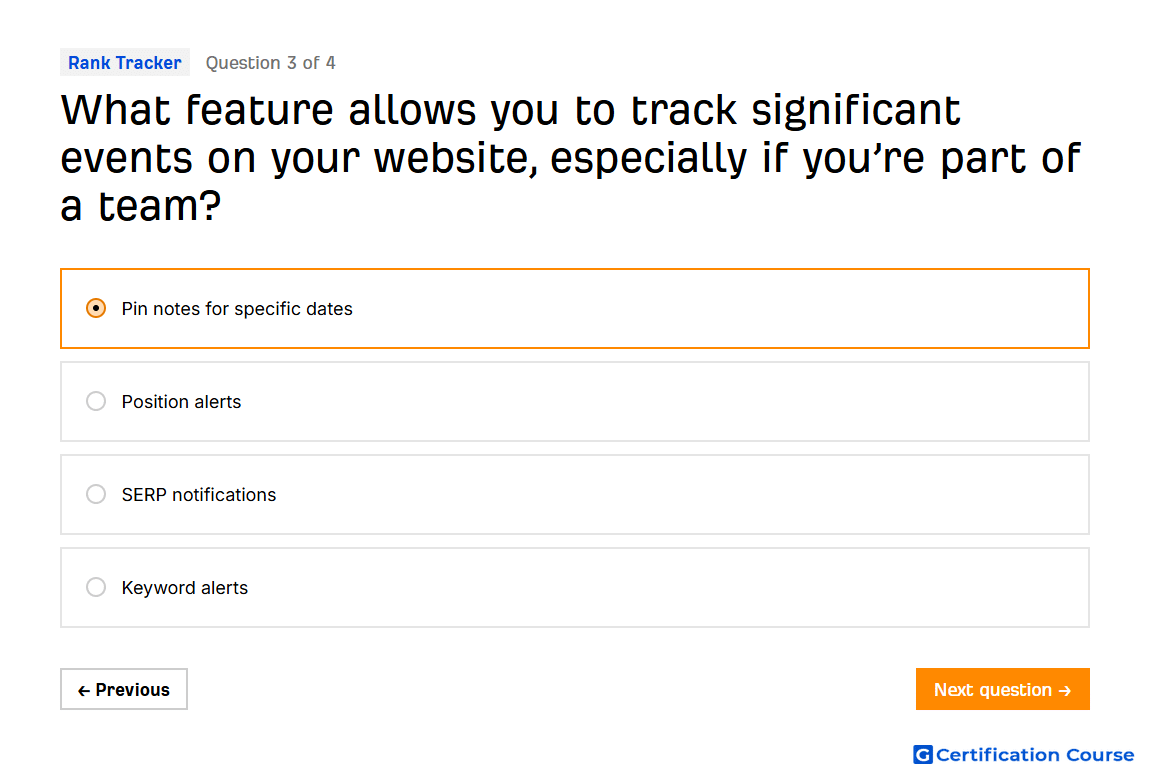The height and width of the screenshot is (774, 1150).
Task: Click the Keyword alerts label text
Action: [185, 588]
